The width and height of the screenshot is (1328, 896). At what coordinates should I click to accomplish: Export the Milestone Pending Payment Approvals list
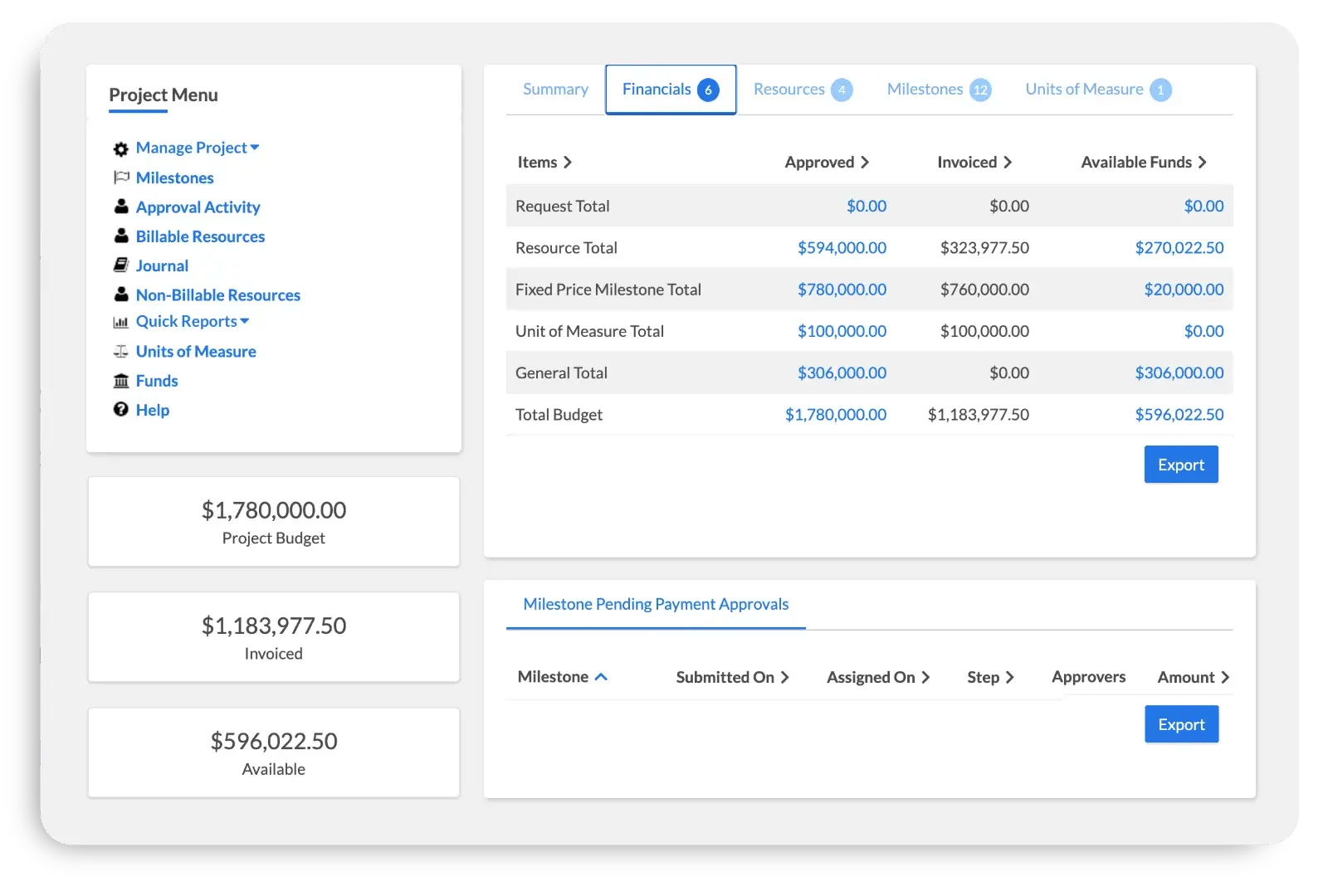coord(1181,724)
